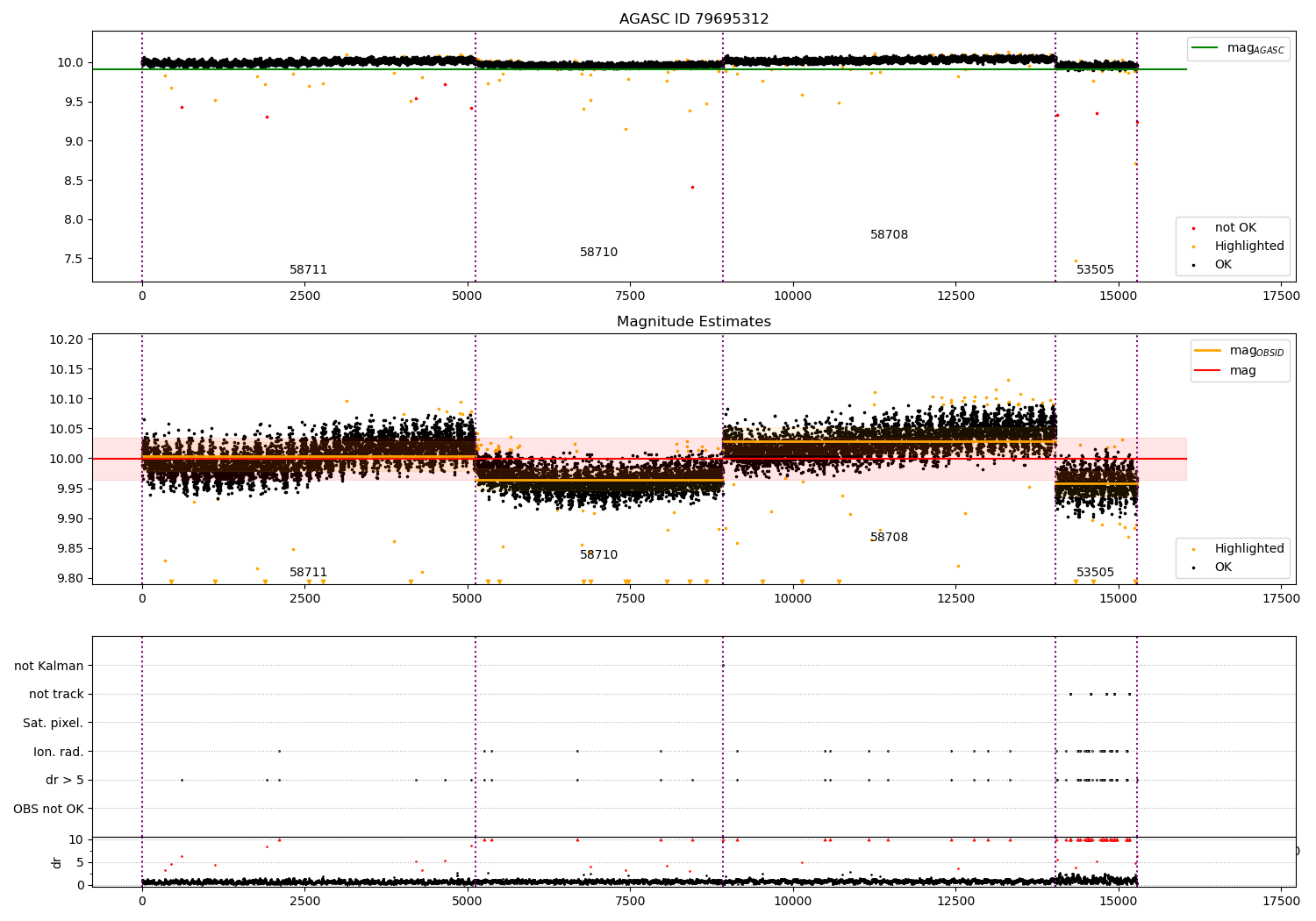Click OBSID label 58711 in top panel
This screenshot has height=921, width=1316.
(308, 270)
